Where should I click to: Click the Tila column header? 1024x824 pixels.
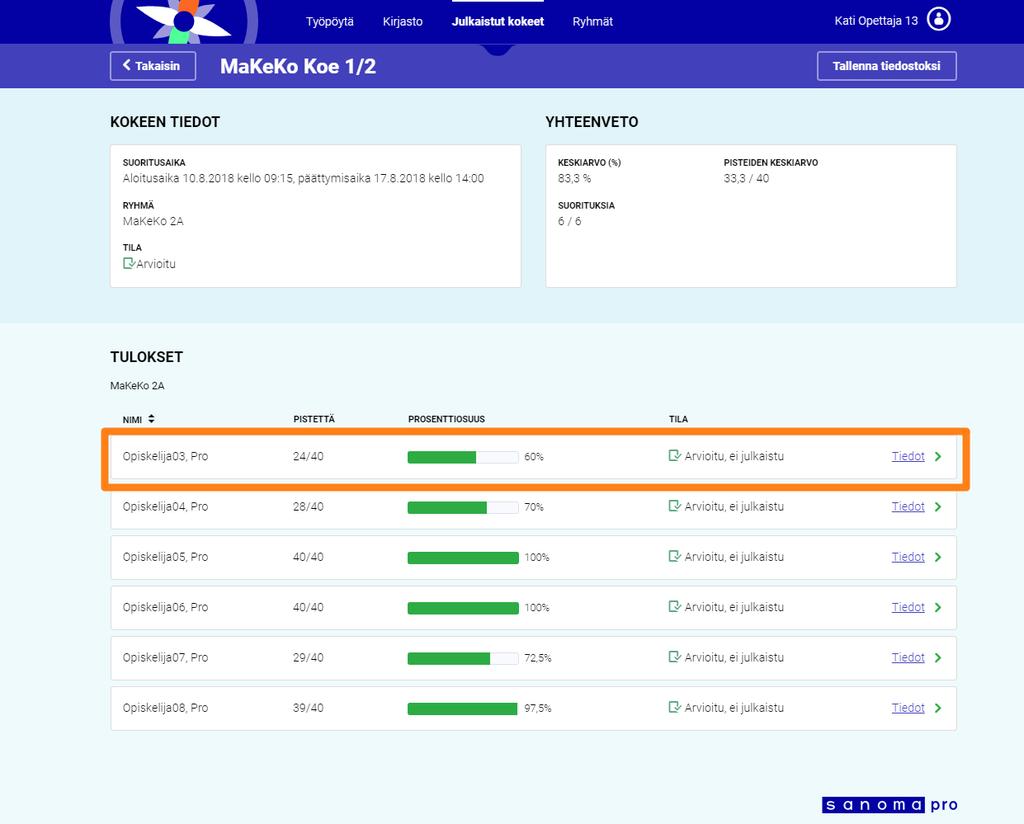pyautogui.click(x=678, y=419)
